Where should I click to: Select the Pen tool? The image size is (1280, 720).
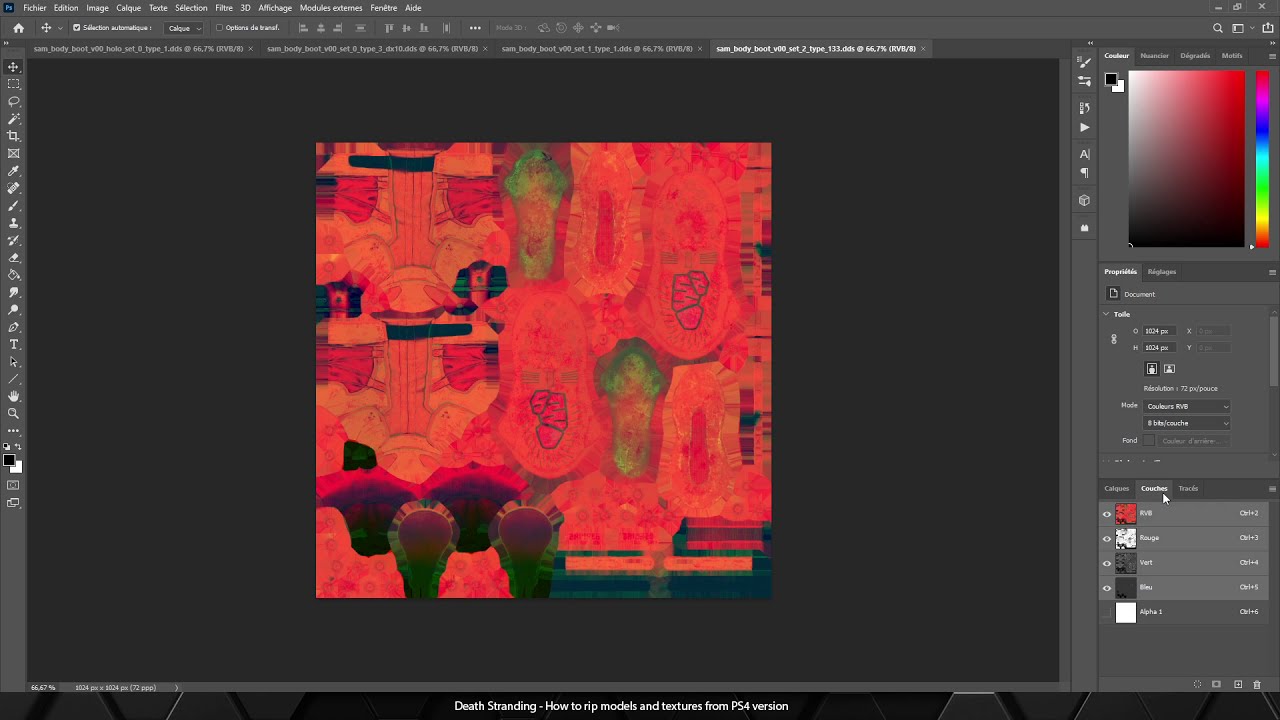point(13,327)
